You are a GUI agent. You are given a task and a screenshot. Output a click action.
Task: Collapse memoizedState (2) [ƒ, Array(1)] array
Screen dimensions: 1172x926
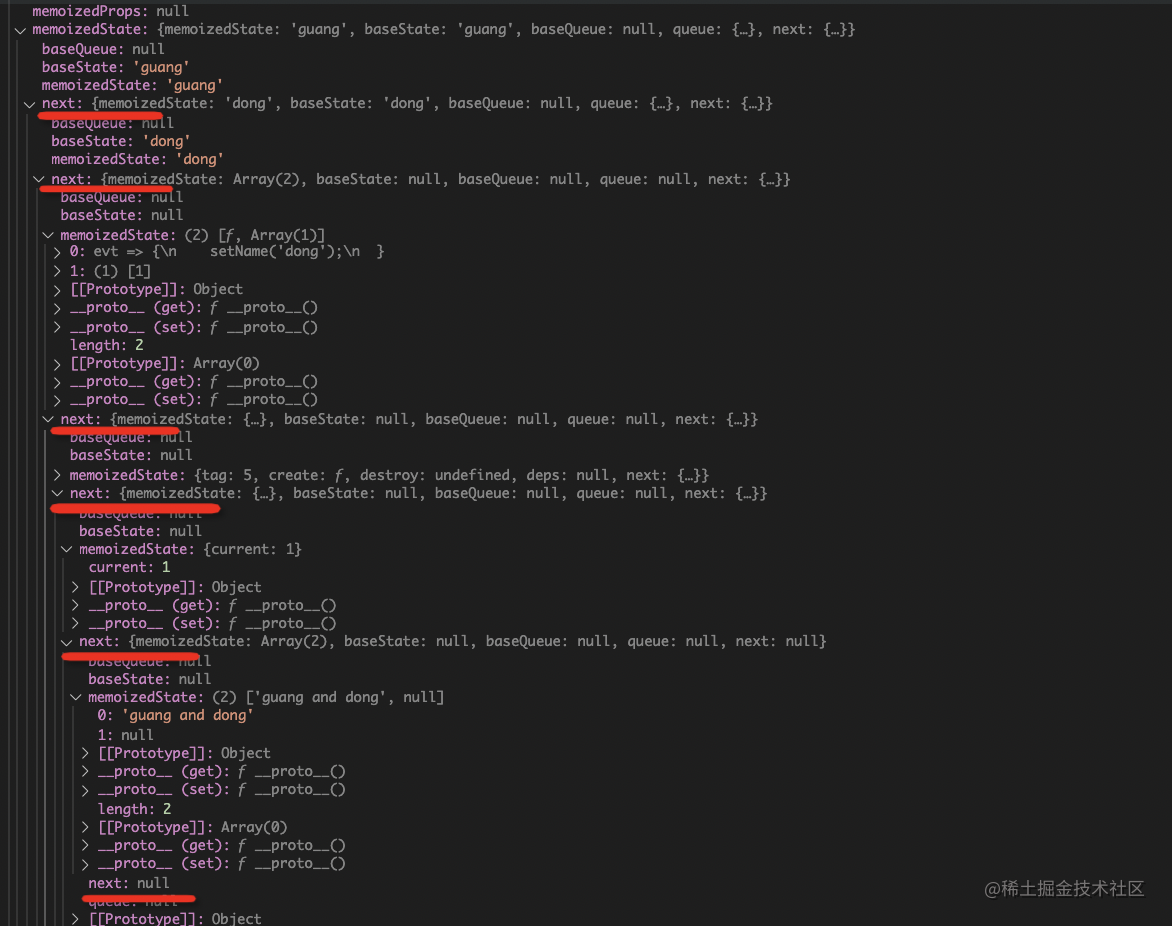click(49, 235)
